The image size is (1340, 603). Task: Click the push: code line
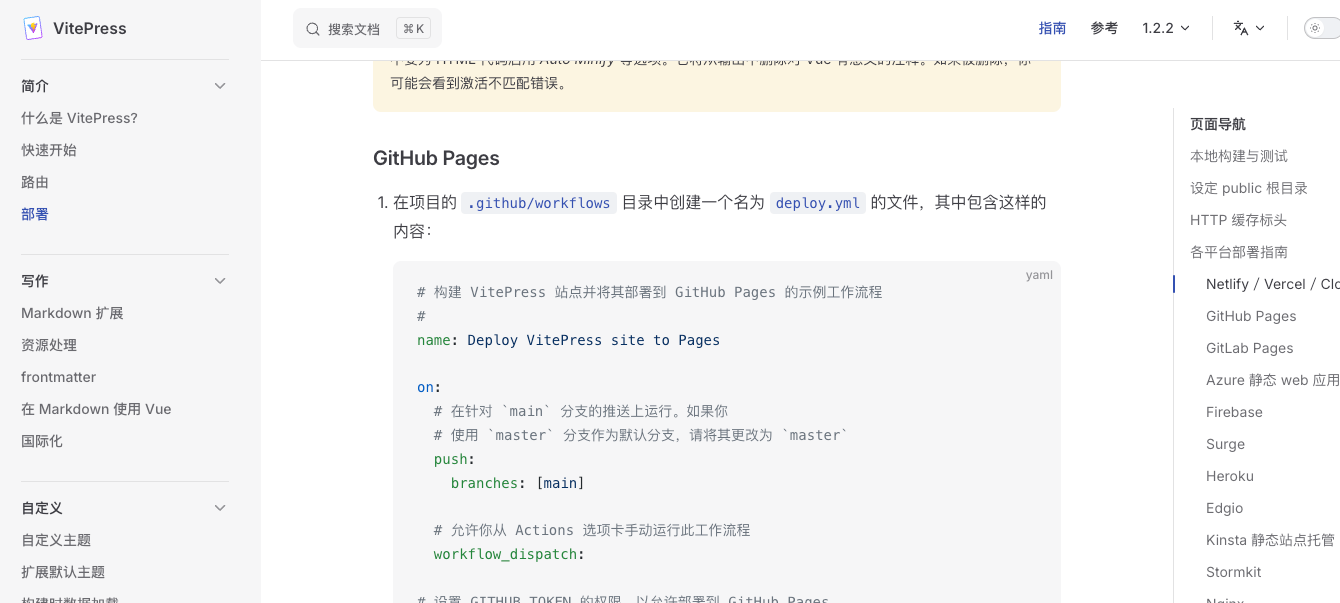pos(454,459)
